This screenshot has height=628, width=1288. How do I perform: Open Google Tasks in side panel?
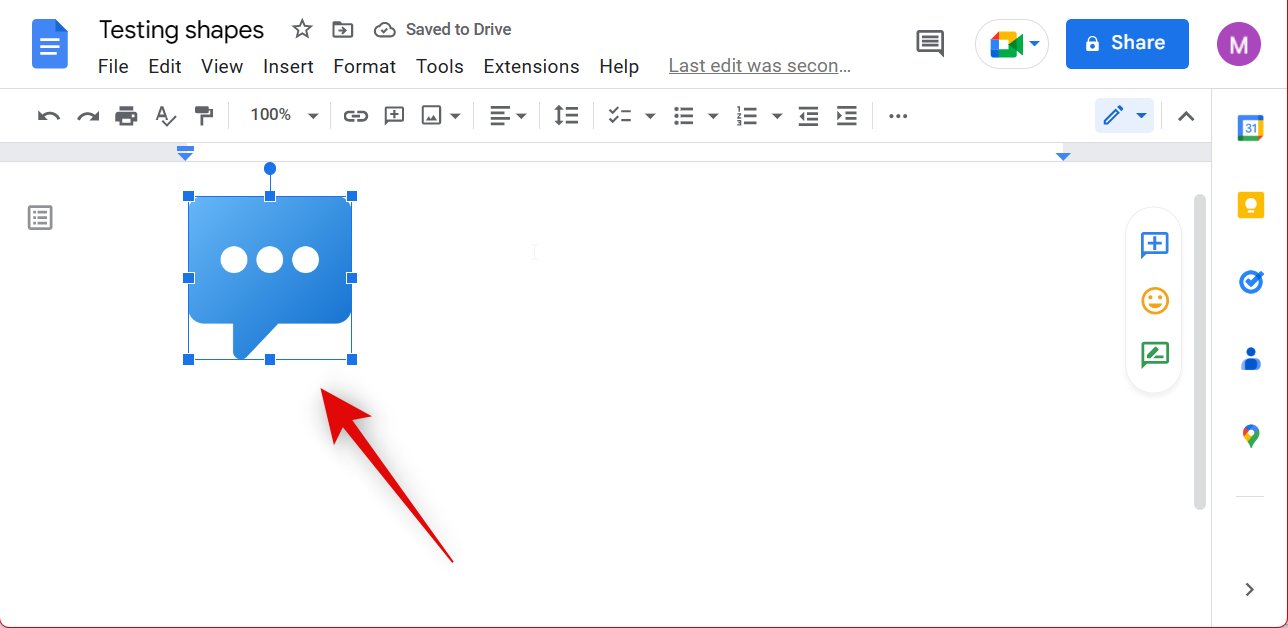click(1250, 282)
